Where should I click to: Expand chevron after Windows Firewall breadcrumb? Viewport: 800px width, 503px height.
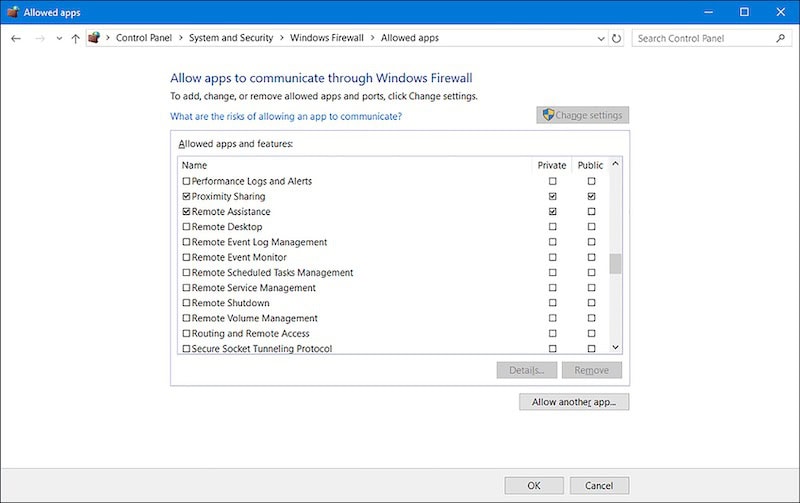372,38
